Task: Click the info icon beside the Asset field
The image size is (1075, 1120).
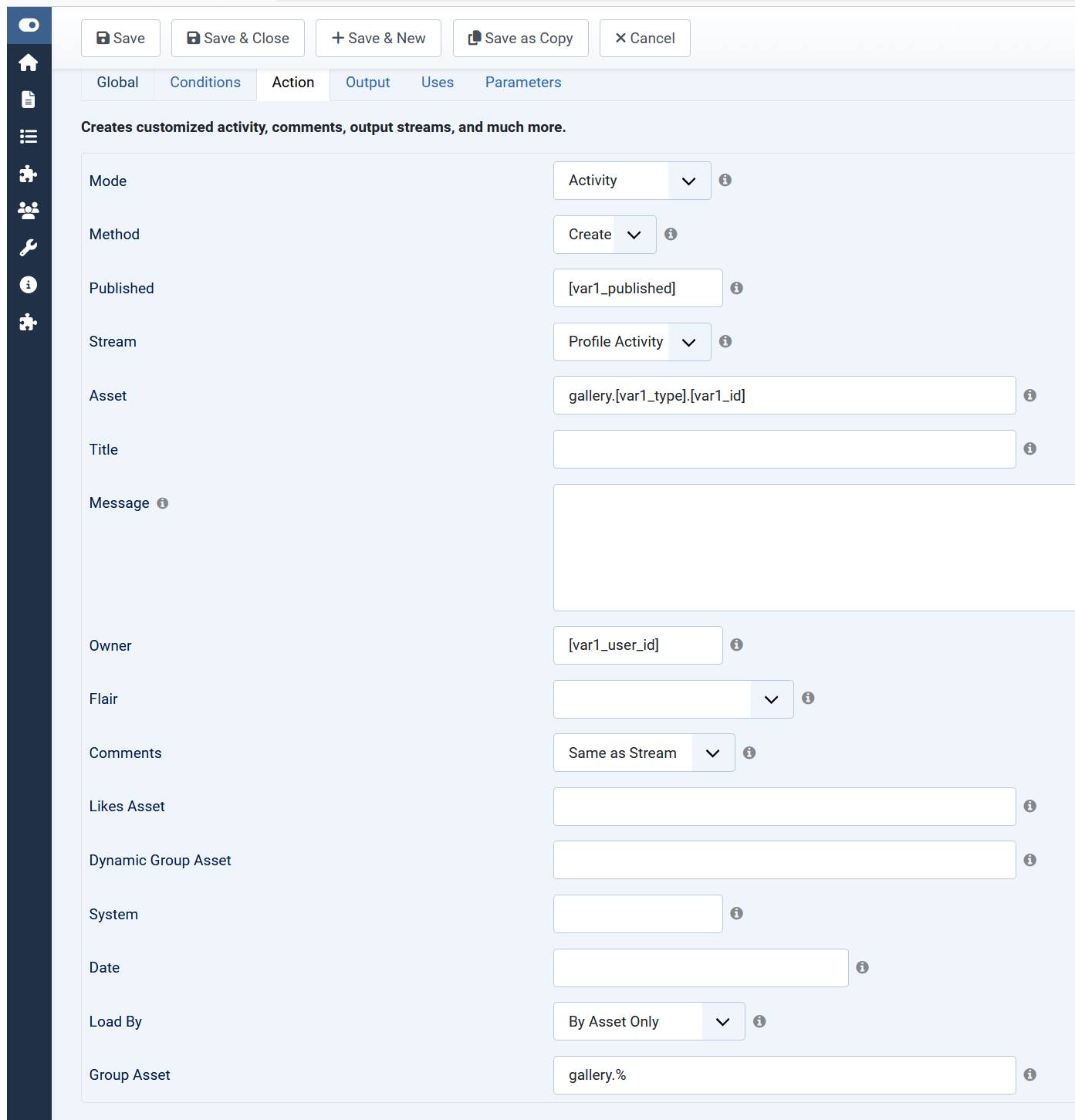Action: pos(1029,395)
